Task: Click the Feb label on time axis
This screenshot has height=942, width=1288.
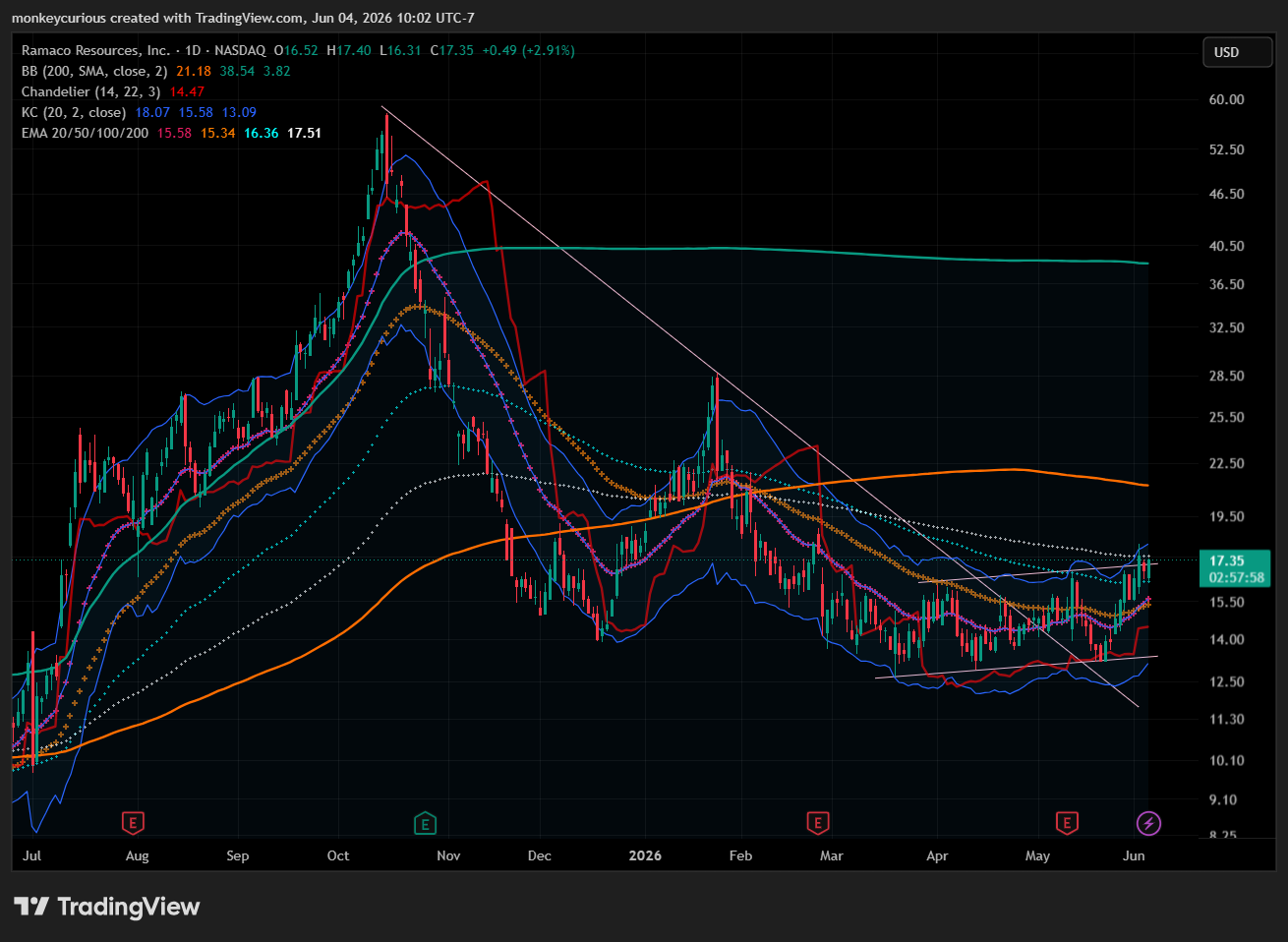Action: point(741,855)
